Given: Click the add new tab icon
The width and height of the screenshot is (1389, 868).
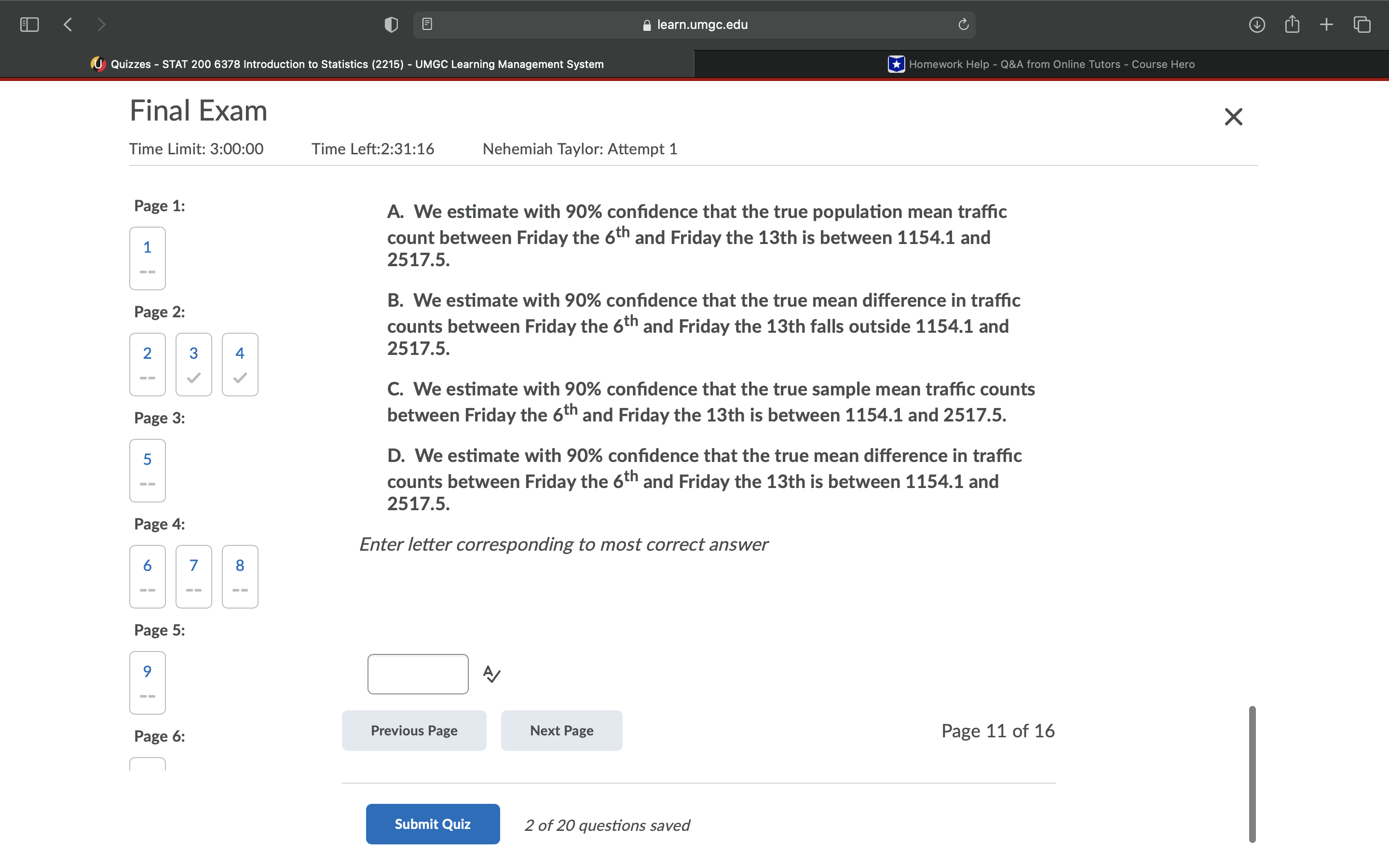Looking at the screenshot, I should [x=1327, y=22].
